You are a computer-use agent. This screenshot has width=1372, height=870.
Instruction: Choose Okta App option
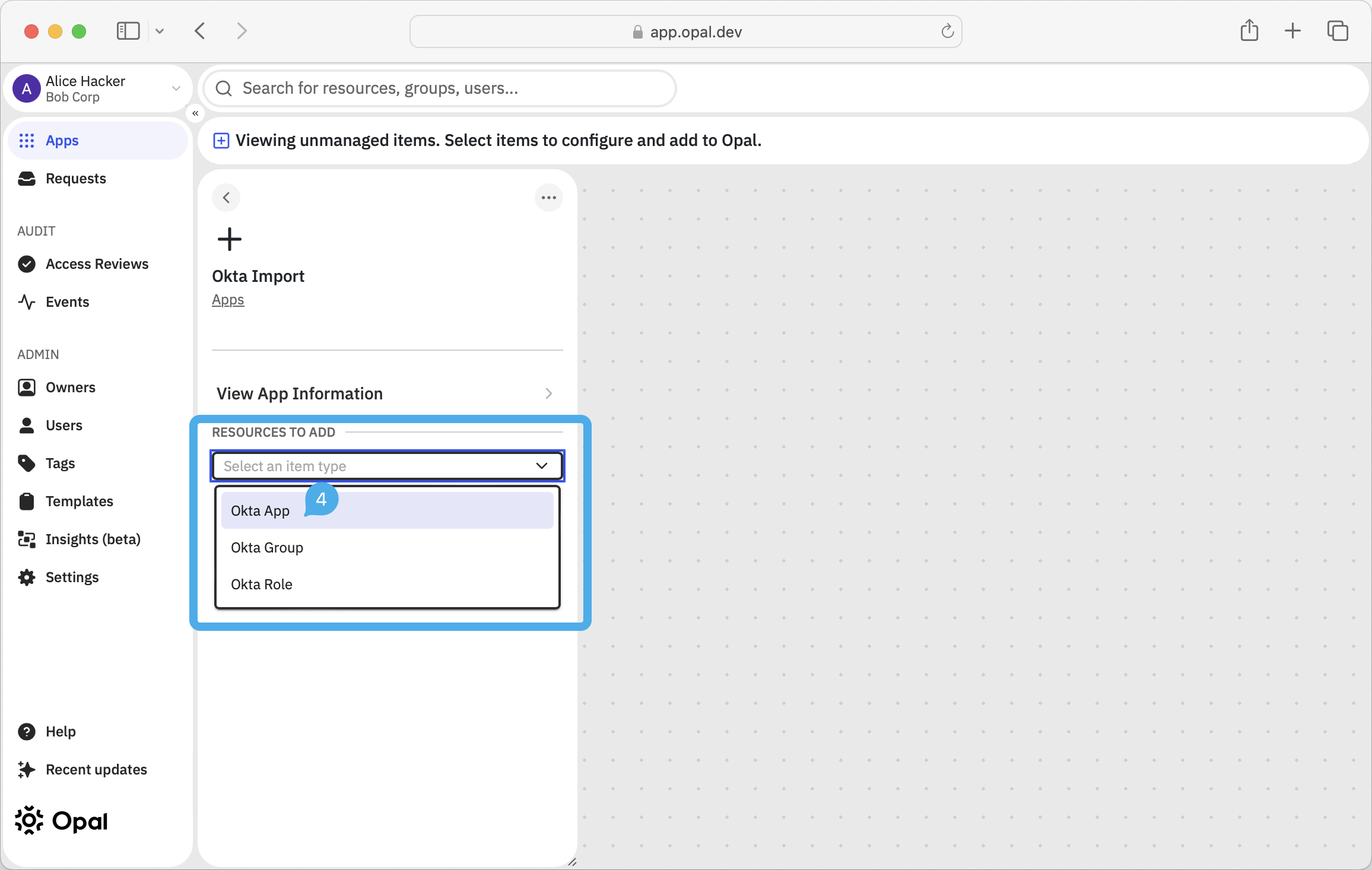pyautogui.click(x=388, y=510)
